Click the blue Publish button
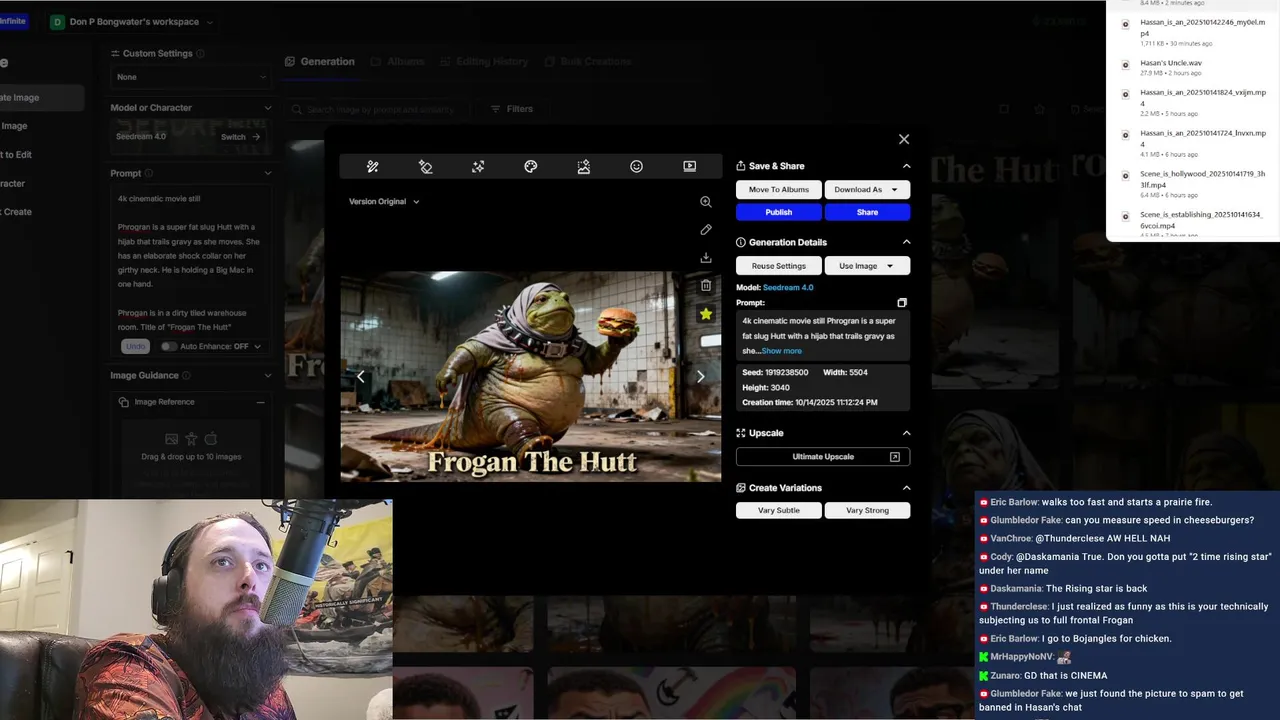The image size is (1280, 720). [779, 212]
